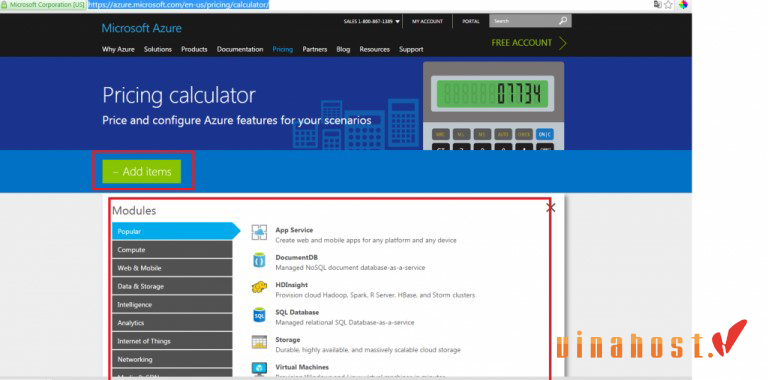This screenshot has height=380, width=768.
Task: Open the Solutions menu
Action: point(158,49)
